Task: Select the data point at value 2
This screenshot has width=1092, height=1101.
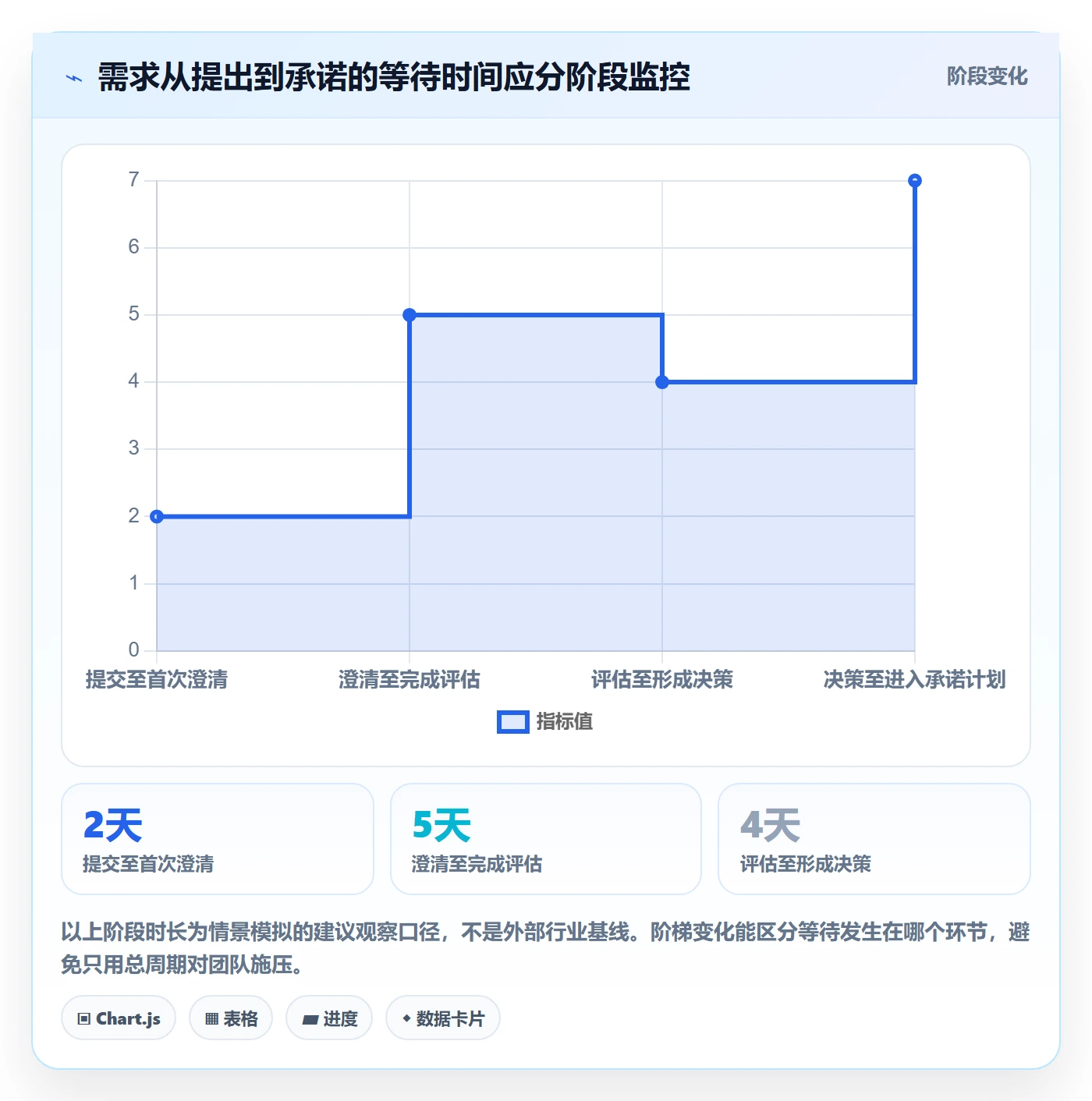Action: point(157,516)
